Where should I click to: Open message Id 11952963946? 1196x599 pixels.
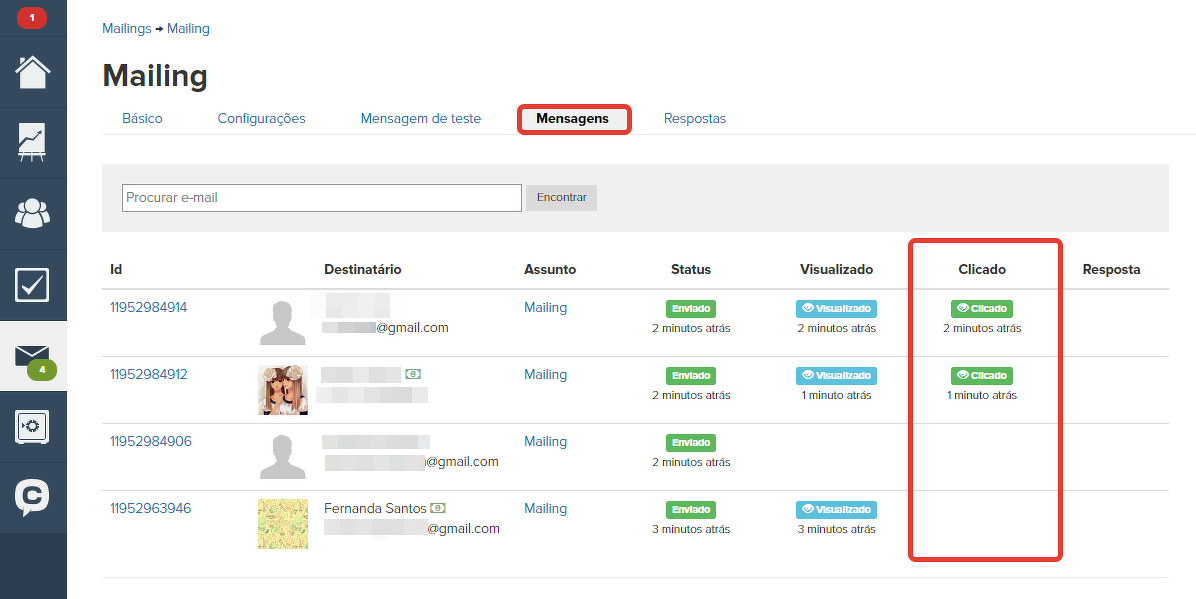tap(150, 508)
